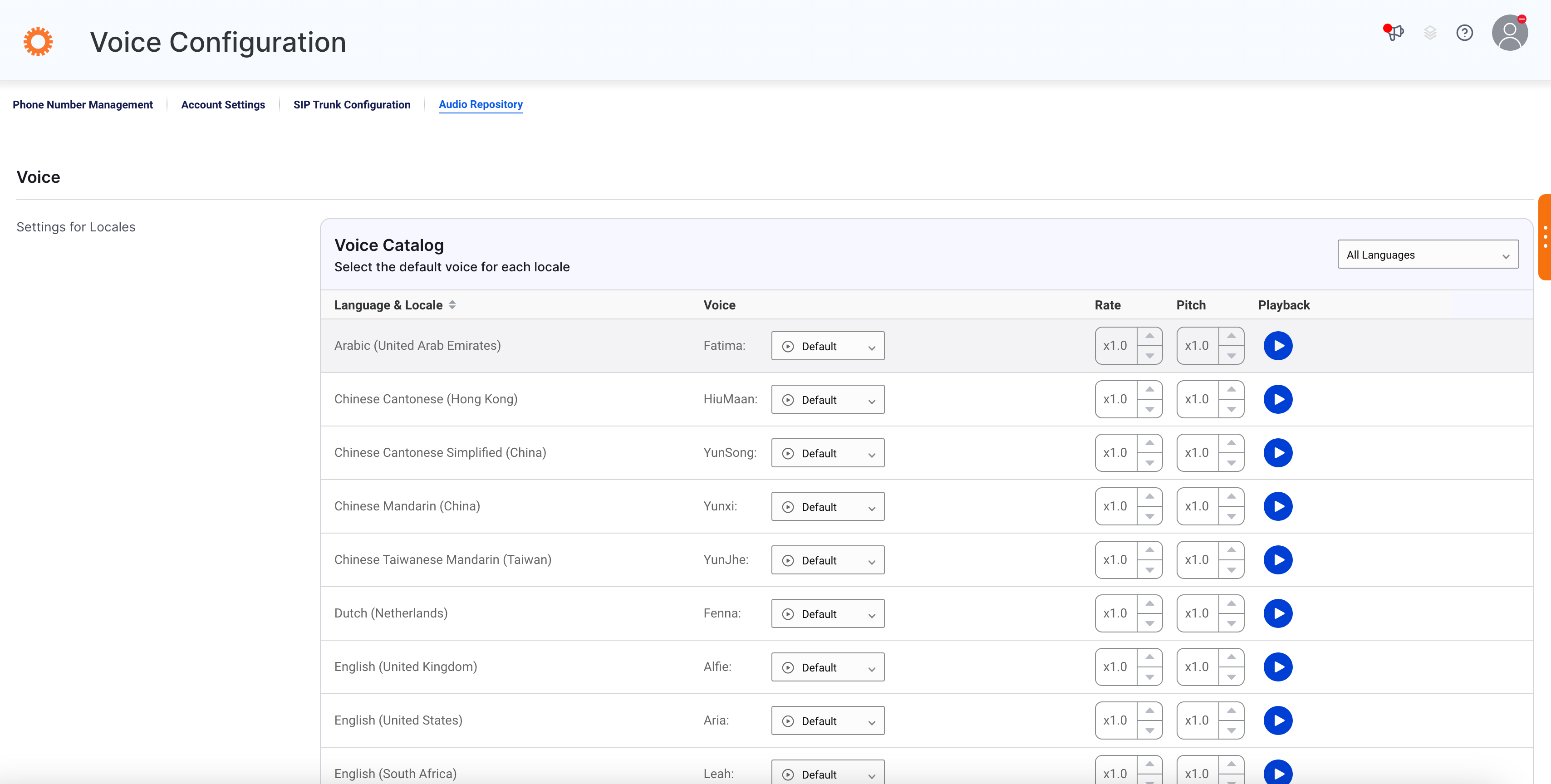This screenshot has height=784, width=1551.
Task: Play the Chinese Taiwanese Mandarin voice sample
Action: pos(1278,560)
